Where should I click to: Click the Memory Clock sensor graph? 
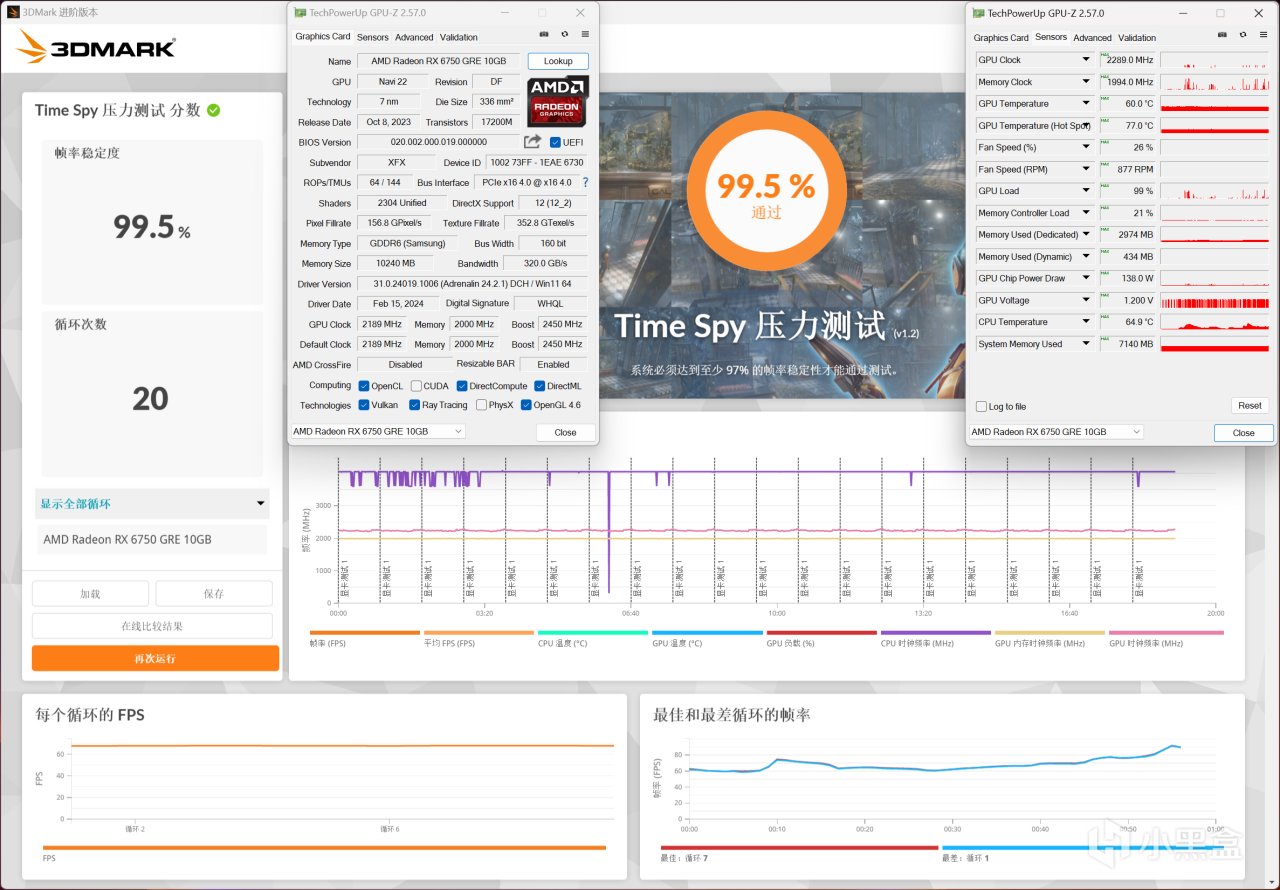[x=1214, y=82]
